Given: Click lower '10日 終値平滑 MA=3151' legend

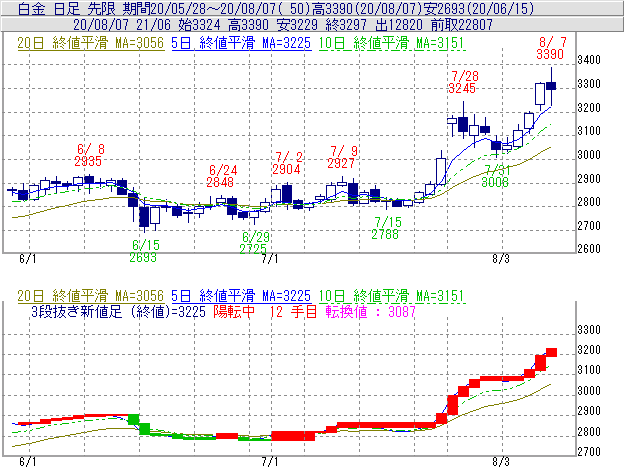Looking at the screenshot, I should pyautogui.click(x=392, y=296).
